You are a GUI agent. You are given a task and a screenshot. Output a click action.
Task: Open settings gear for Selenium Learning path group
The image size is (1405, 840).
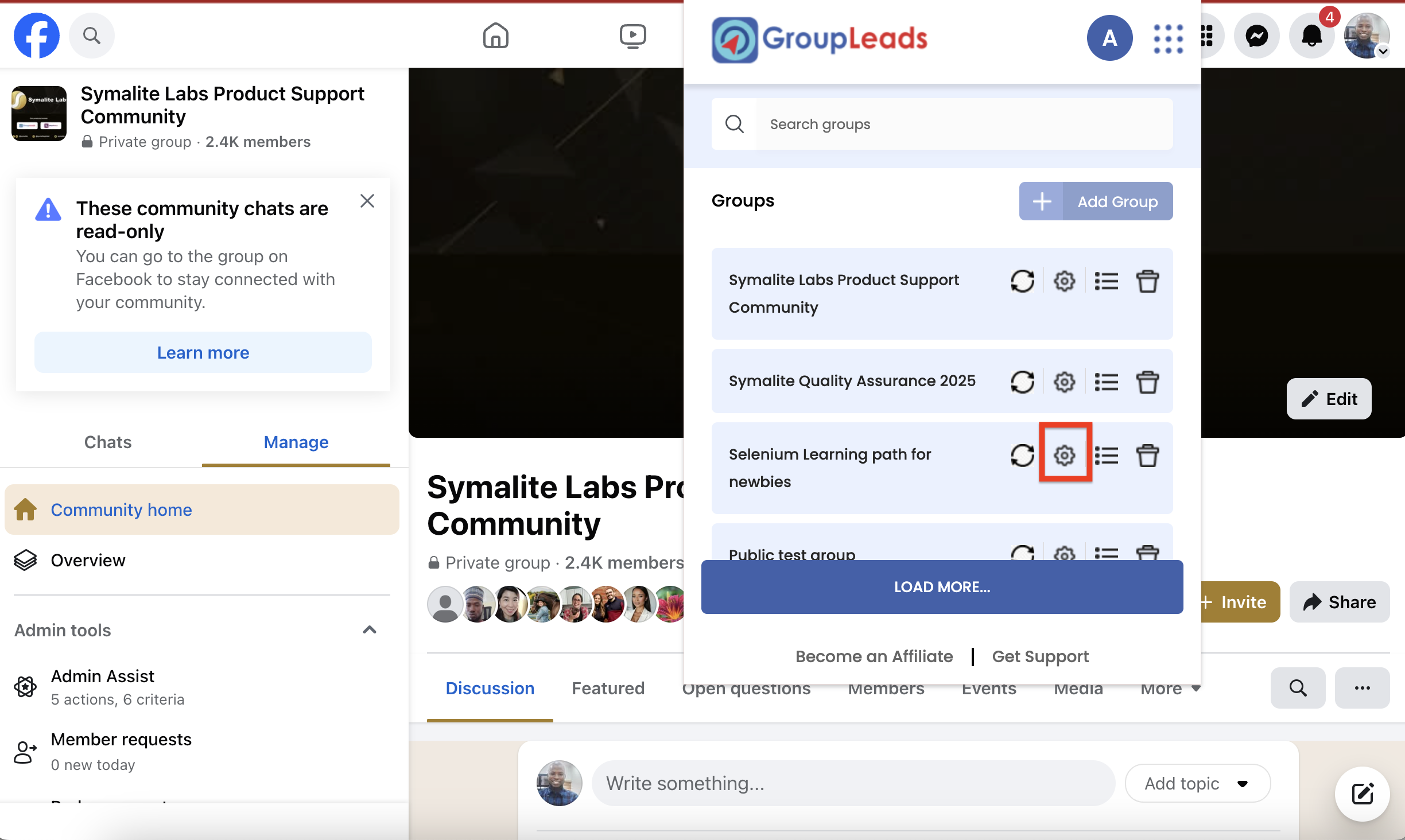coord(1065,455)
